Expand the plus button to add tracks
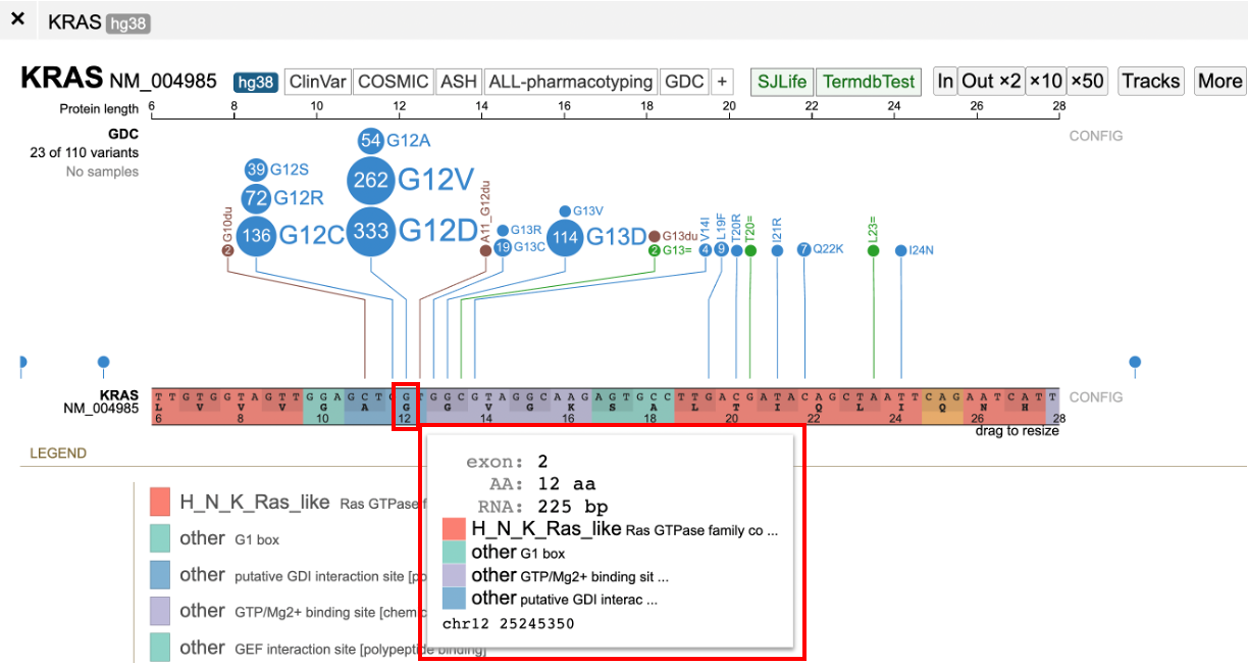This screenshot has height=664, width=1248. tap(723, 81)
